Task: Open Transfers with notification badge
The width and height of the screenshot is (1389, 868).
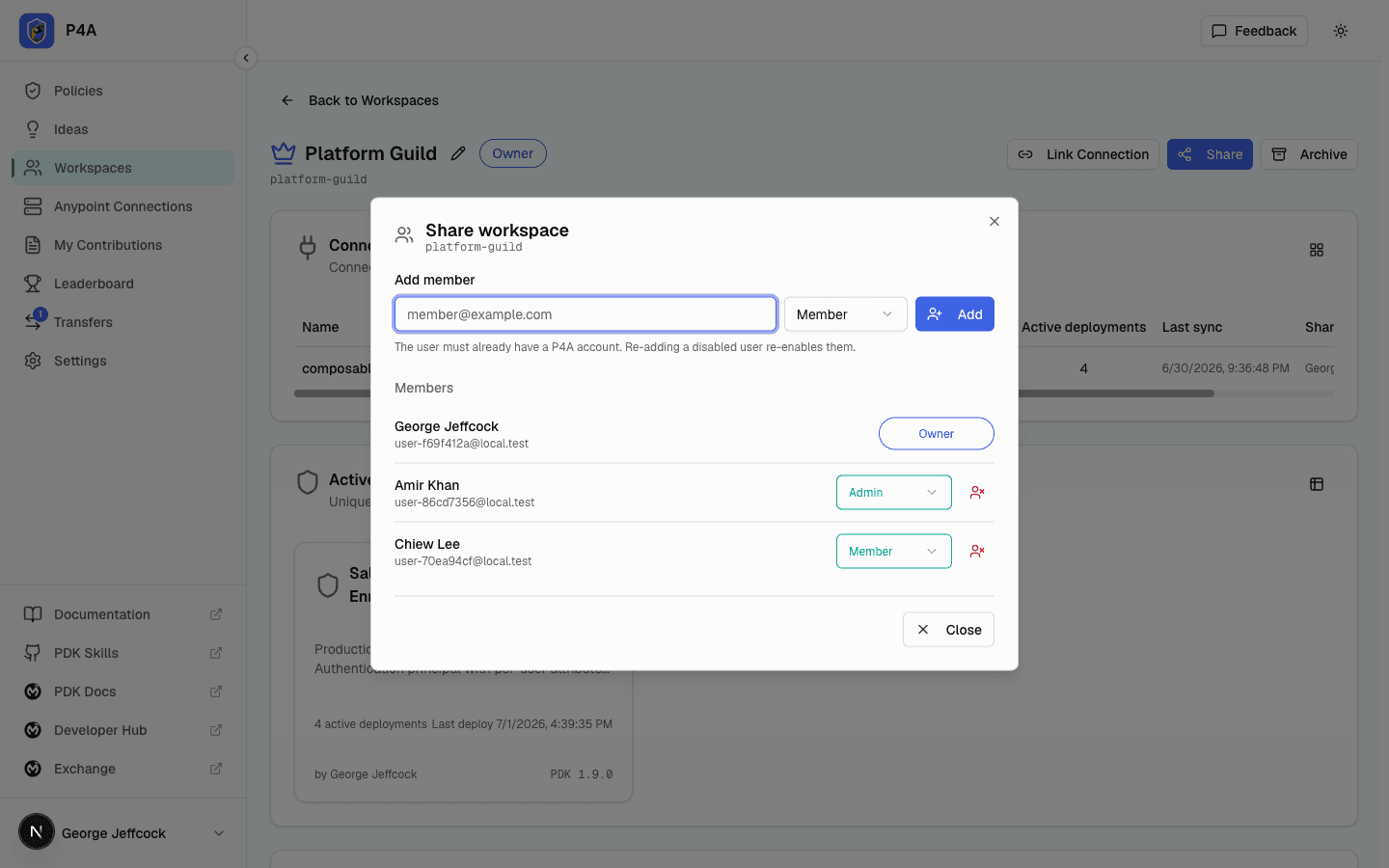Action: 123,322
